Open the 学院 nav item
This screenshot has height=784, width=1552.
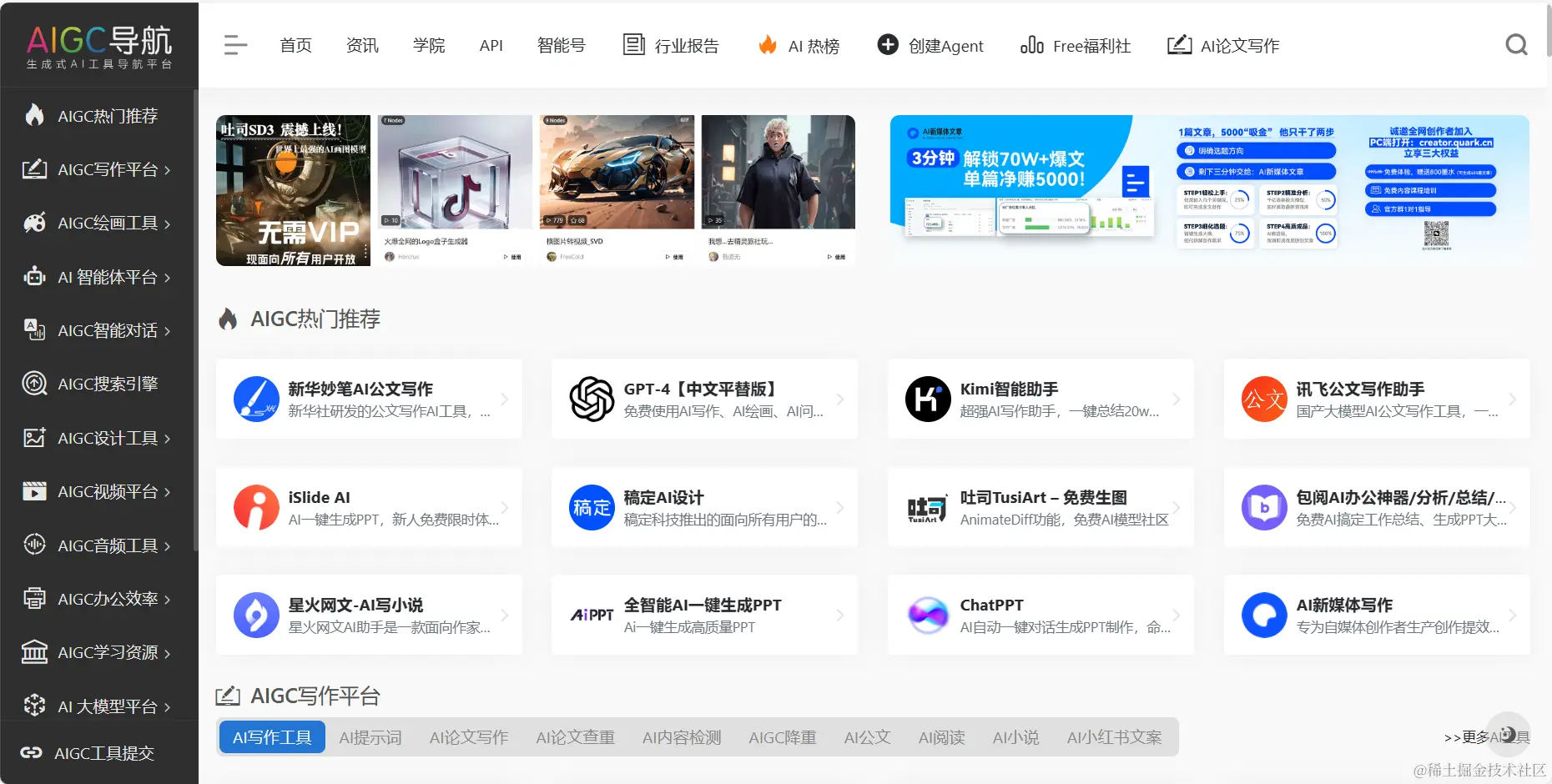(x=429, y=45)
